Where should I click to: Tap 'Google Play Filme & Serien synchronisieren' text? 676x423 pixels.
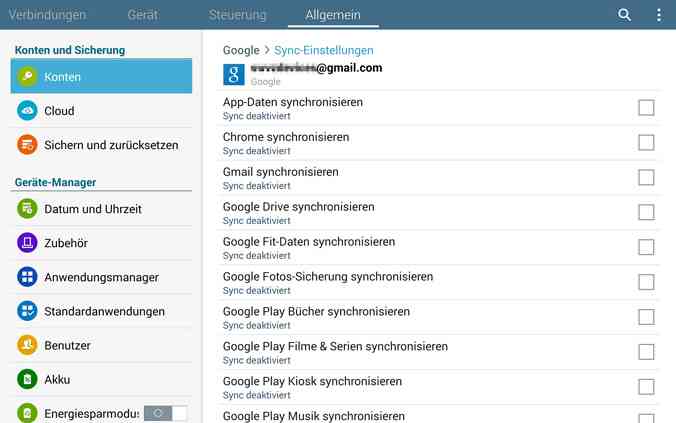[x=335, y=347]
